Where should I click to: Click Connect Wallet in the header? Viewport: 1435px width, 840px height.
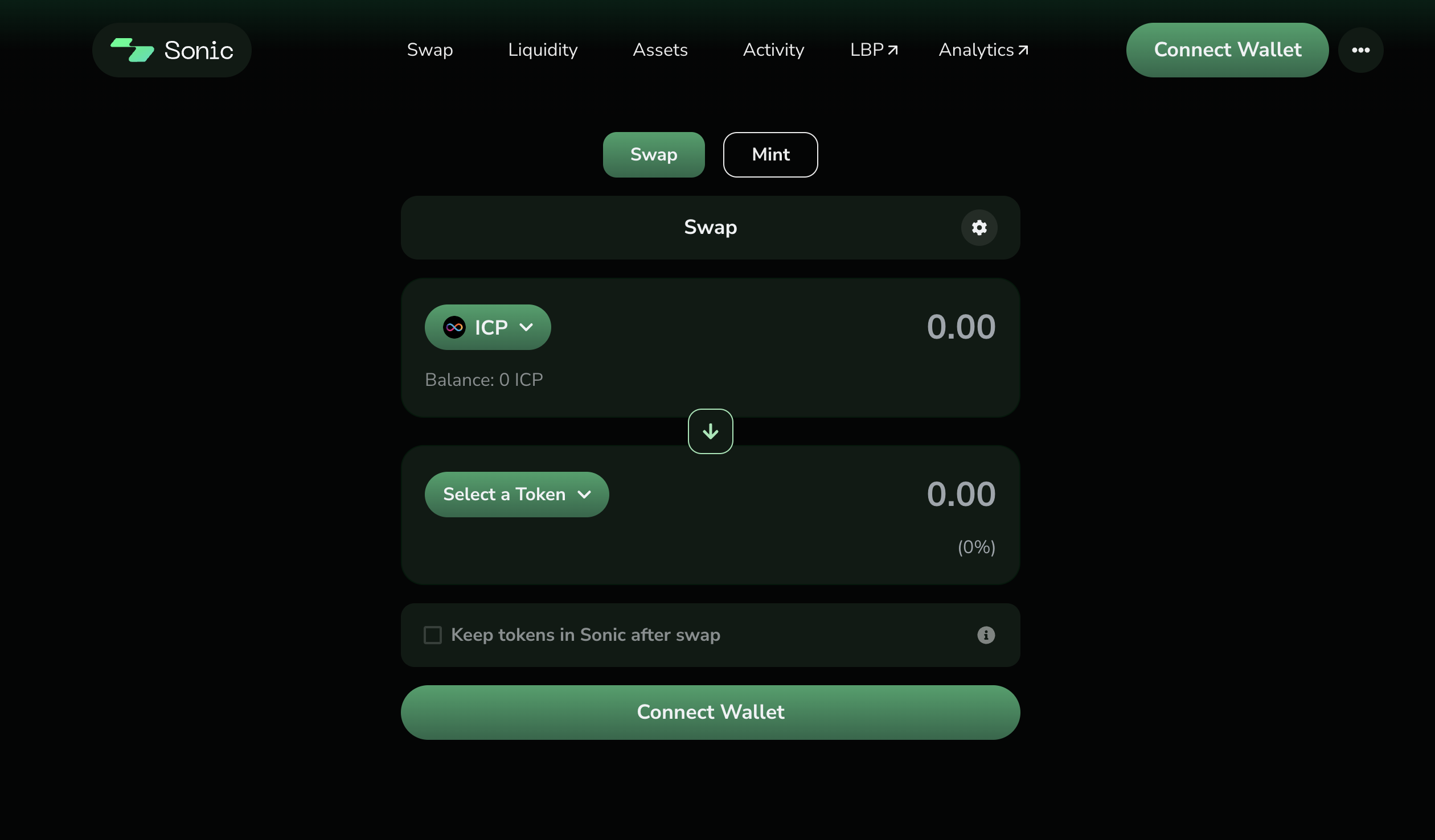pyautogui.click(x=1227, y=50)
